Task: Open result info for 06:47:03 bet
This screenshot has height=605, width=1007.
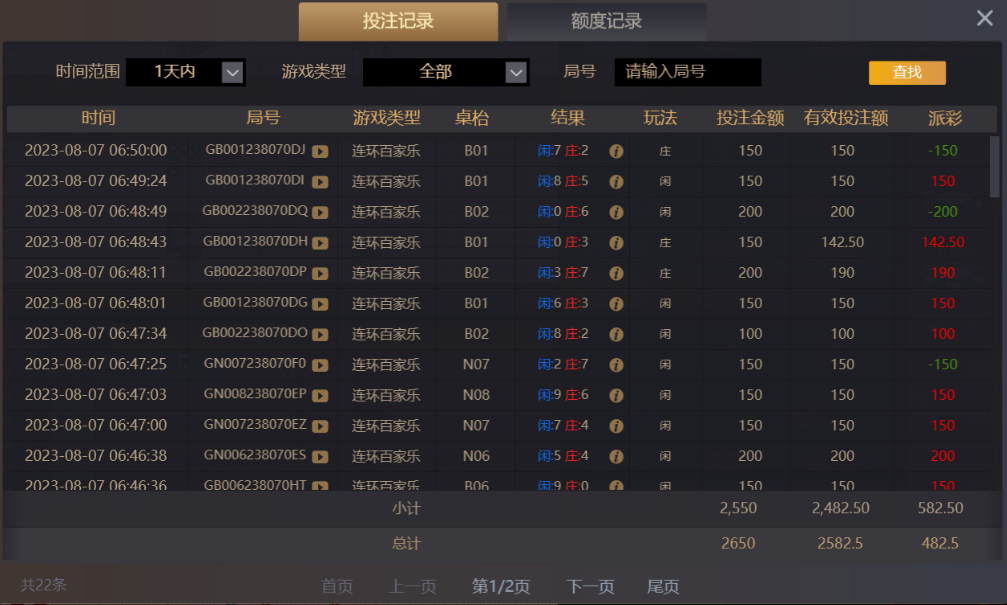Action: pos(616,396)
